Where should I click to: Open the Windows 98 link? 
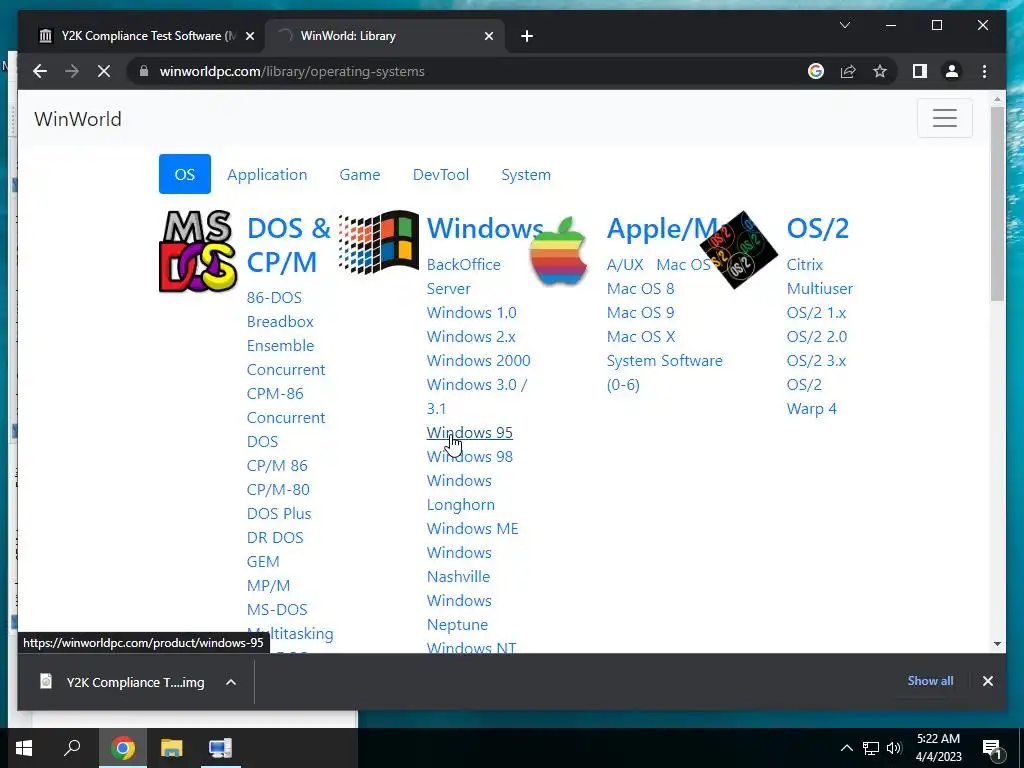[x=470, y=456]
